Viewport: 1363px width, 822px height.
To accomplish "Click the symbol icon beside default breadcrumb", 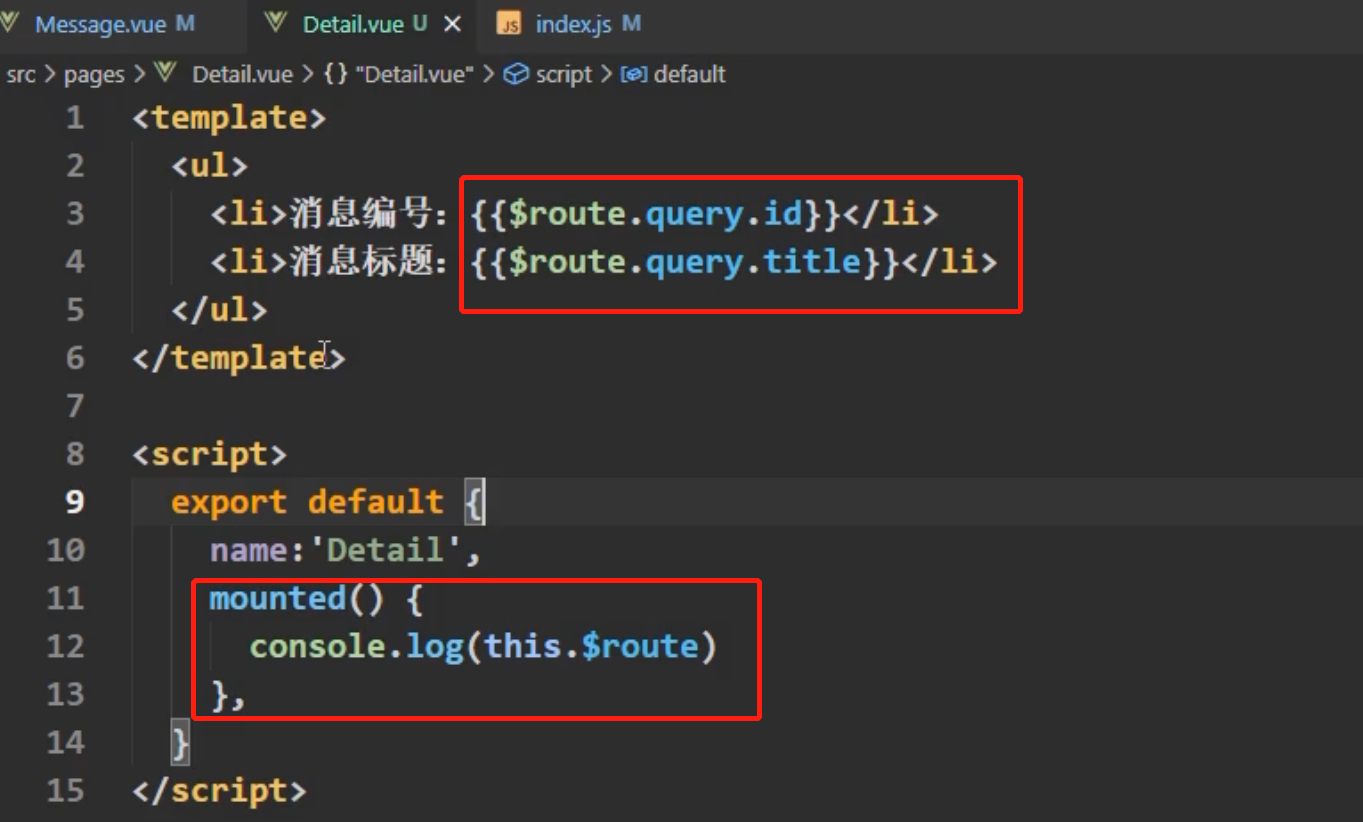I will click(x=634, y=75).
